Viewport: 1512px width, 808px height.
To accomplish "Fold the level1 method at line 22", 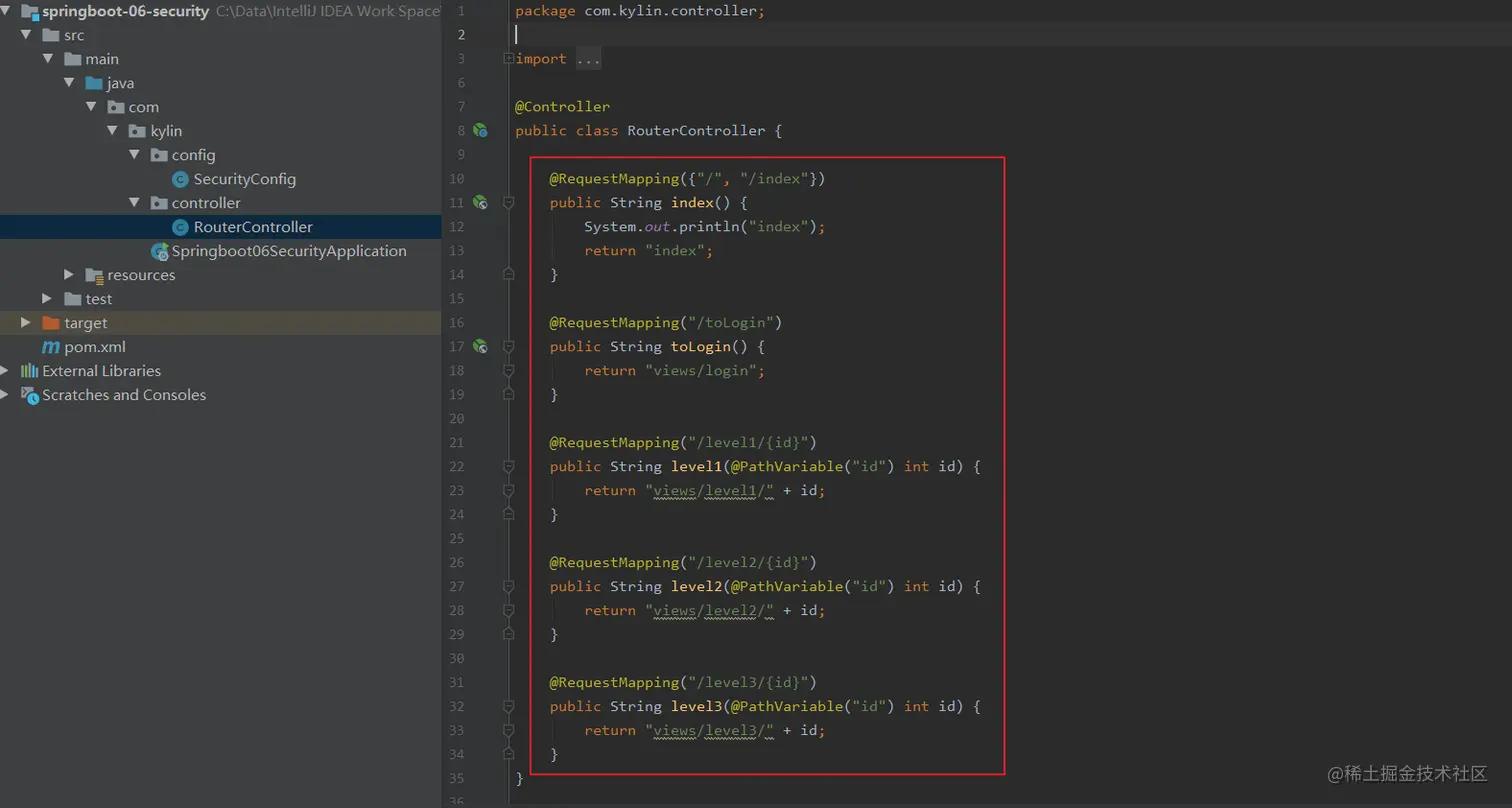I will (x=508, y=467).
